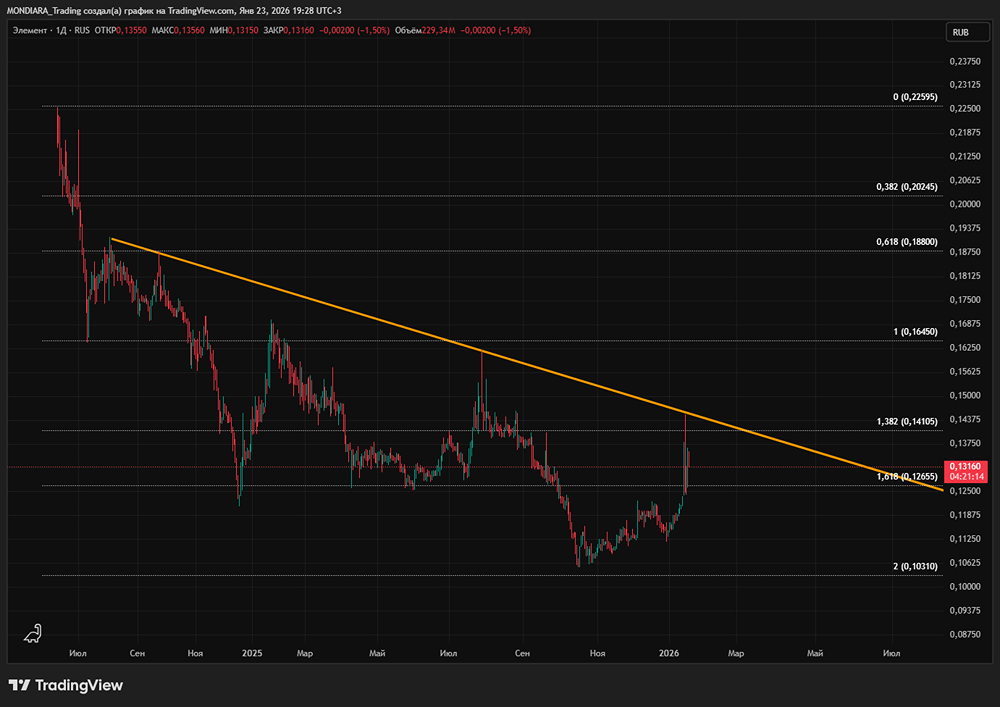Open the TradingView logo link
This screenshot has width=1000, height=707.
click(x=66, y=685)
